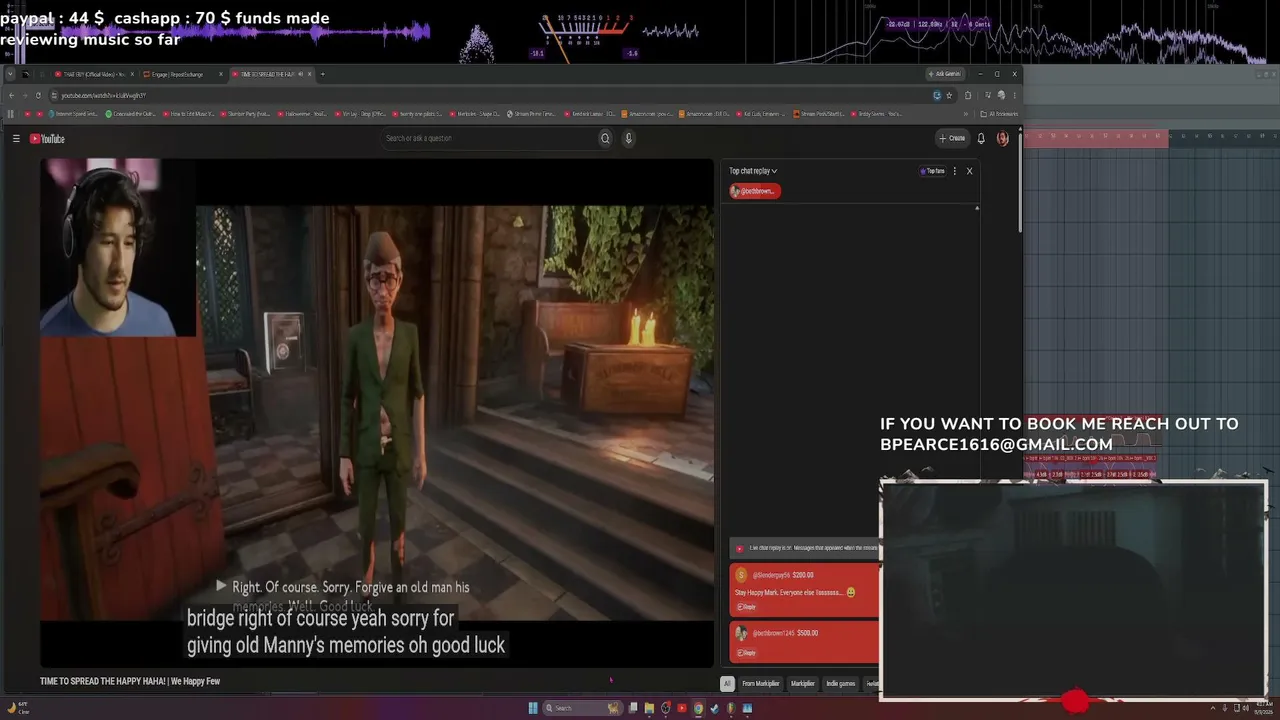This screenshot has width=1280, height=720.
Task: Select the From Markiplier filter chip
Action: coord(760,684)
